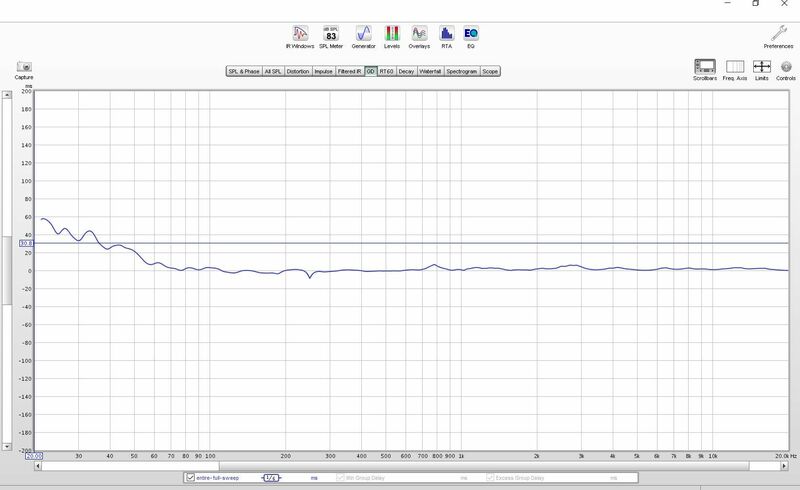Click horizontal scrollbar right arrow

tap(784, 466)
